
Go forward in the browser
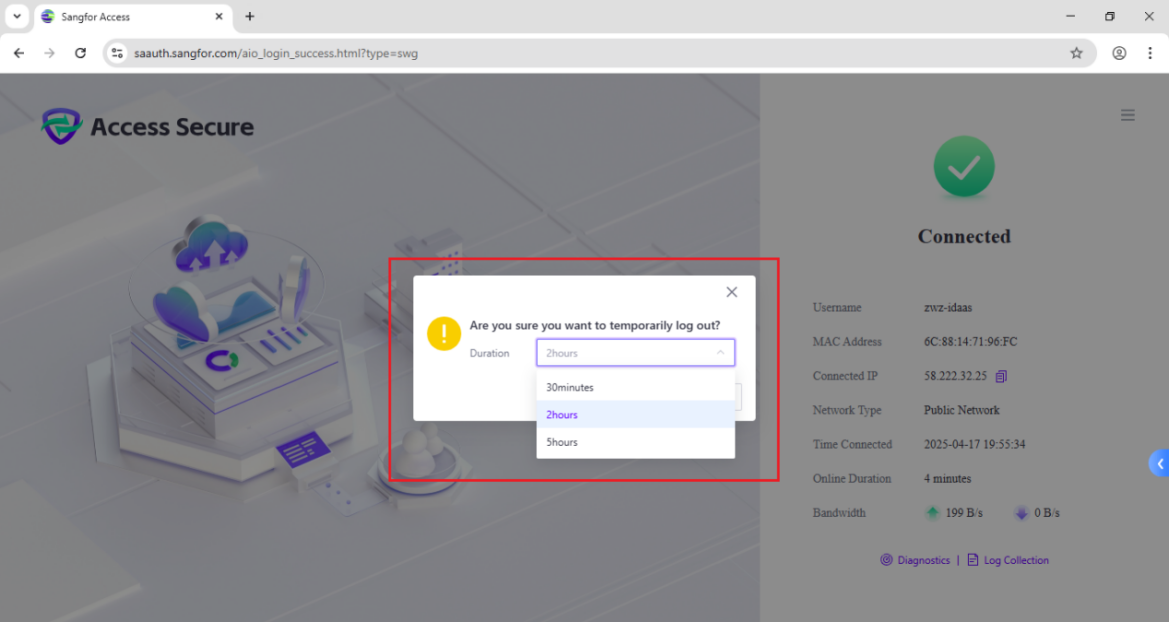click(x=49, y=53)
